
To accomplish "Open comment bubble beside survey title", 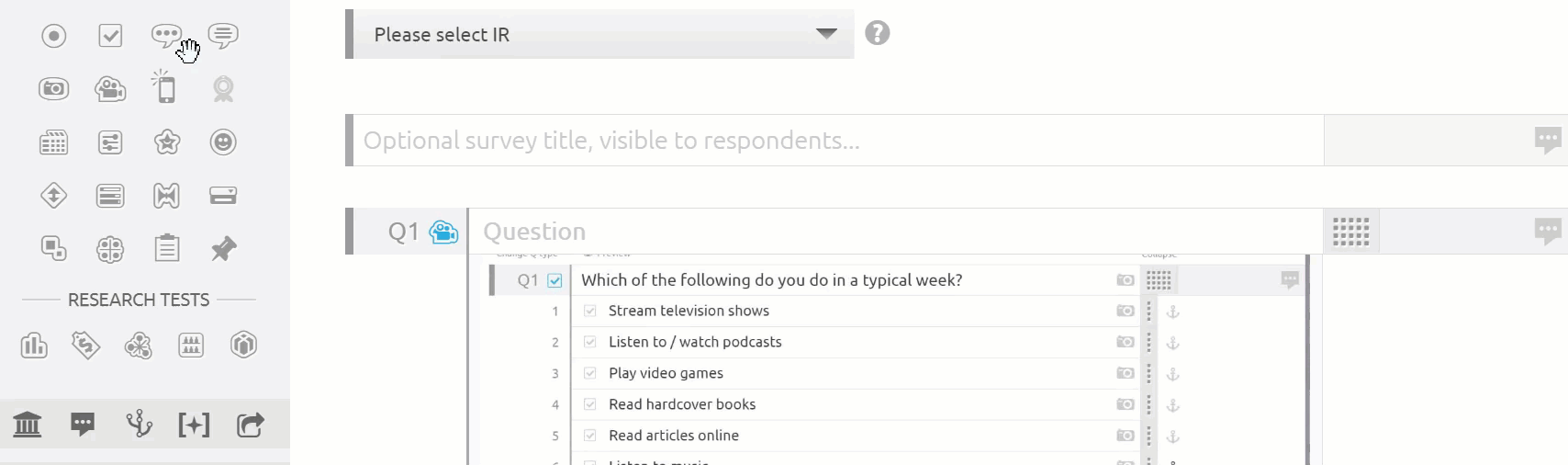I will 1548,141.
